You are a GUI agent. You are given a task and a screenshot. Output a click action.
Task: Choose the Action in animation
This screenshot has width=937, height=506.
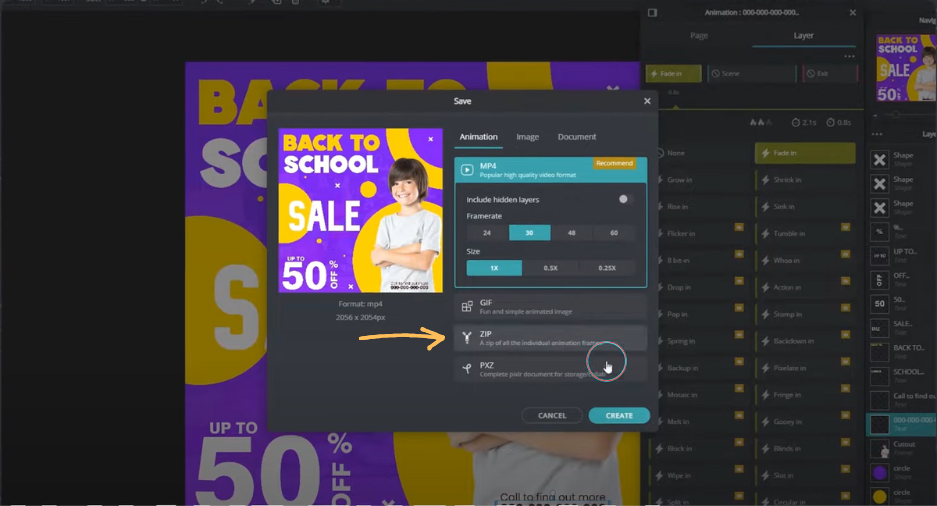tap(805, 287)
